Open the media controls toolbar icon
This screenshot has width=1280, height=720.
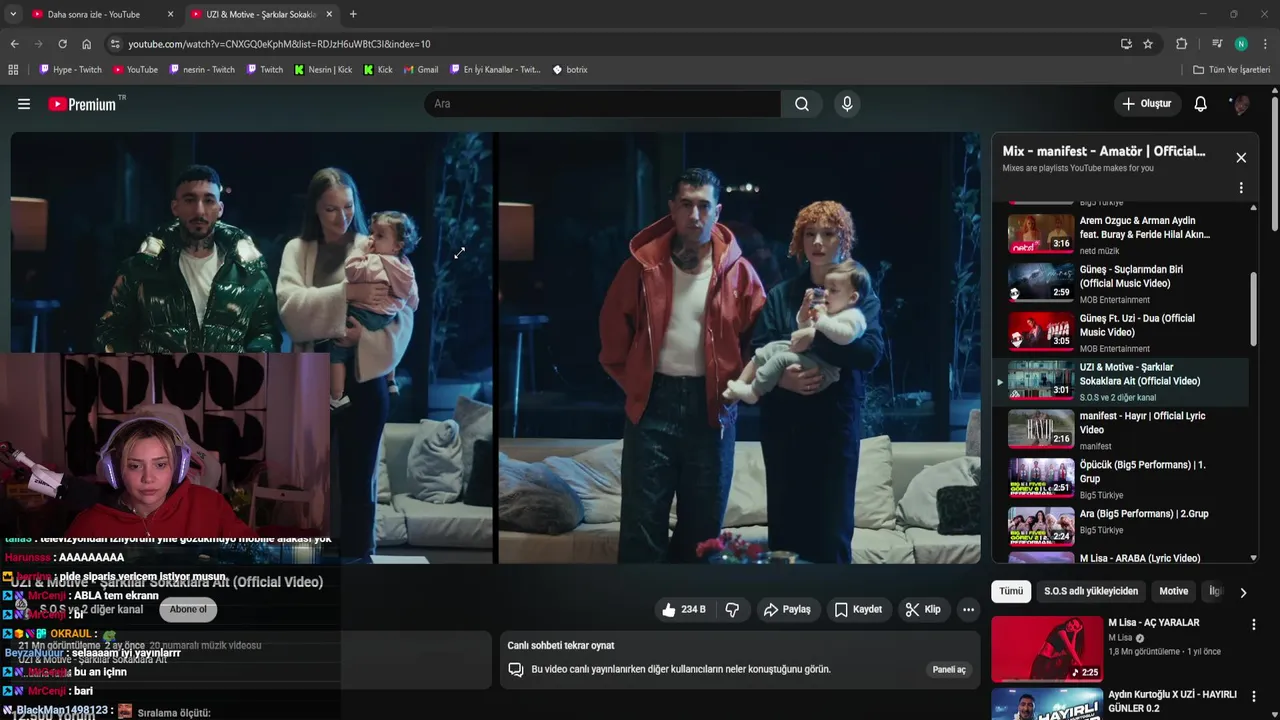tap(1216, 44)
